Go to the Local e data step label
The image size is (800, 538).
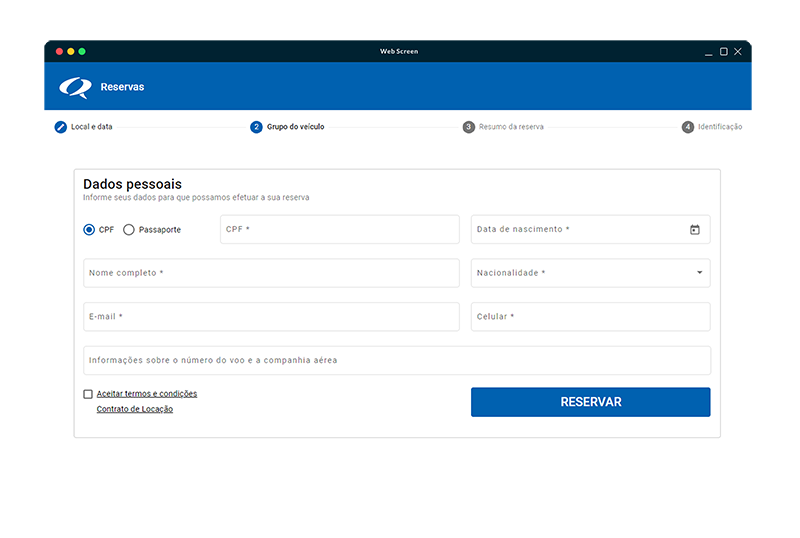pyautogui.click(x=91, y=127)
